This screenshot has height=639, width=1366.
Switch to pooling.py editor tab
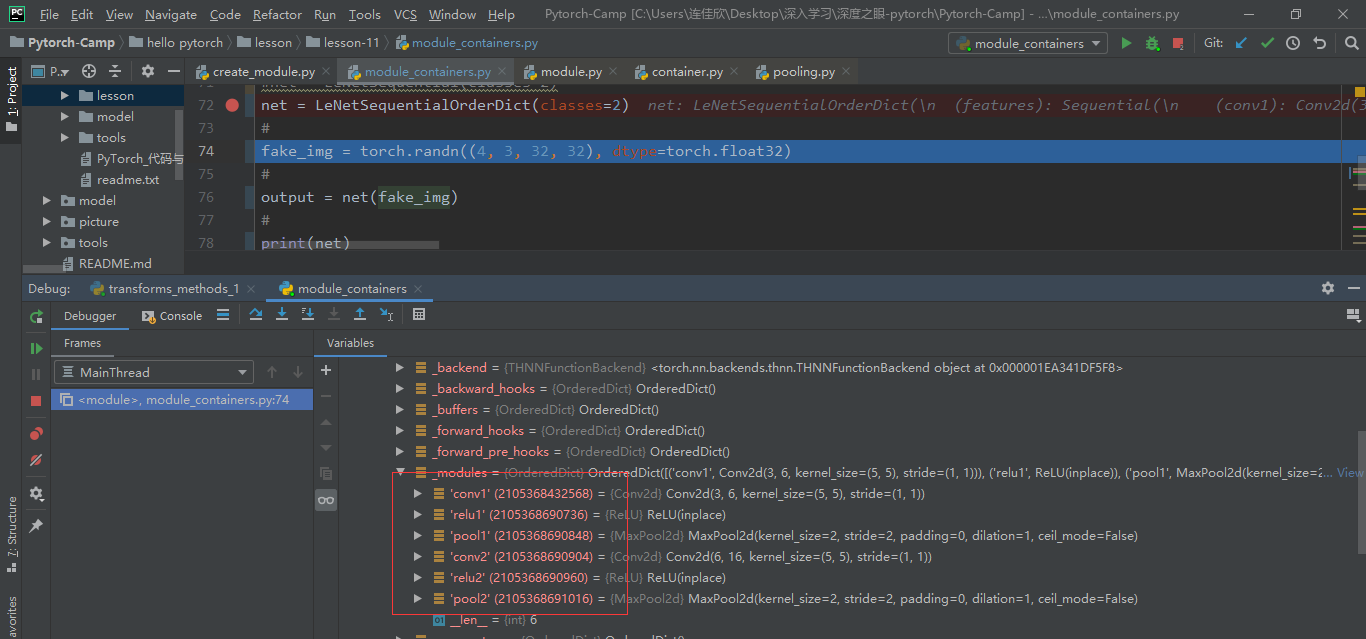[x=803, y=72]
